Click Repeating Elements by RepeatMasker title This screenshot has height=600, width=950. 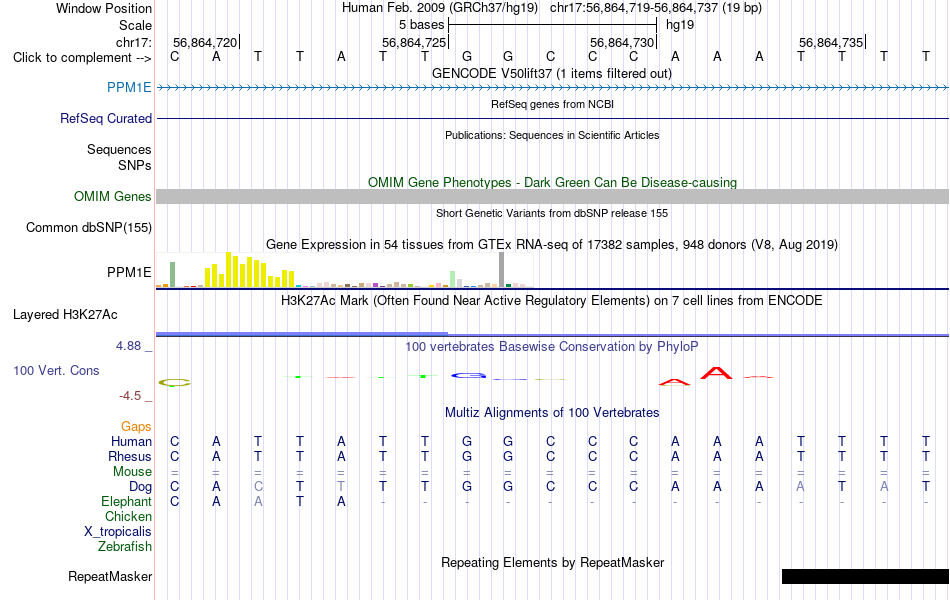(553, 562)
